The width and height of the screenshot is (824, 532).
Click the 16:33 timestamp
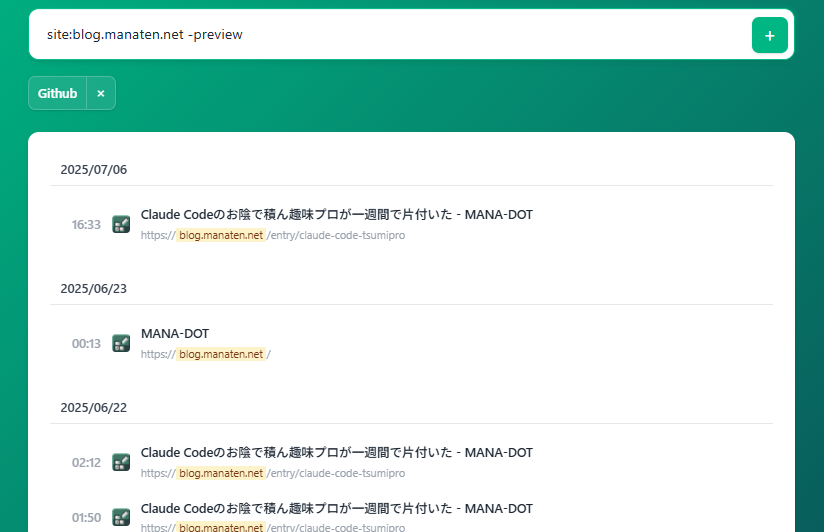(86, 224)
